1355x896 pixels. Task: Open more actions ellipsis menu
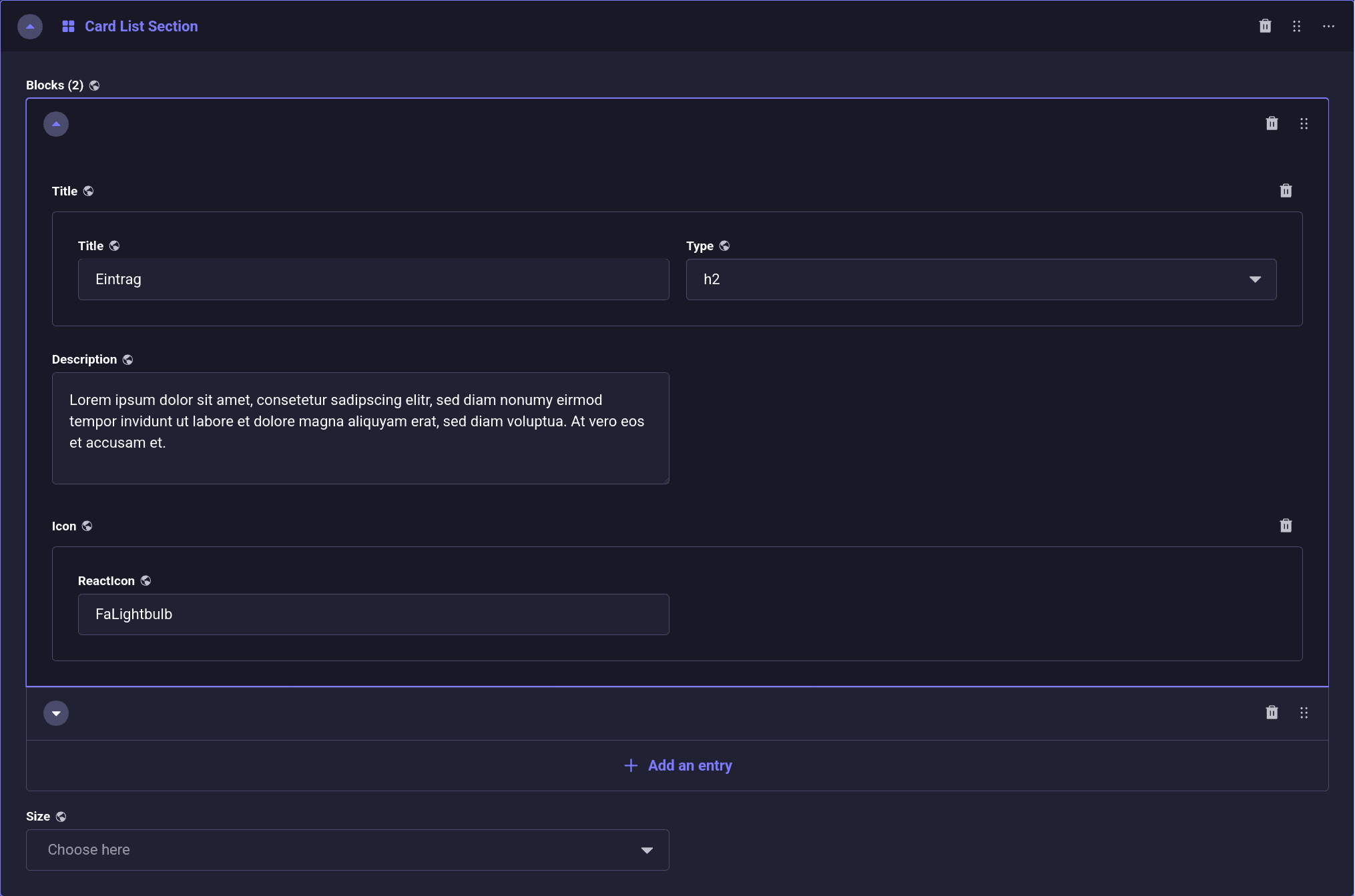tap(1328, 26)
